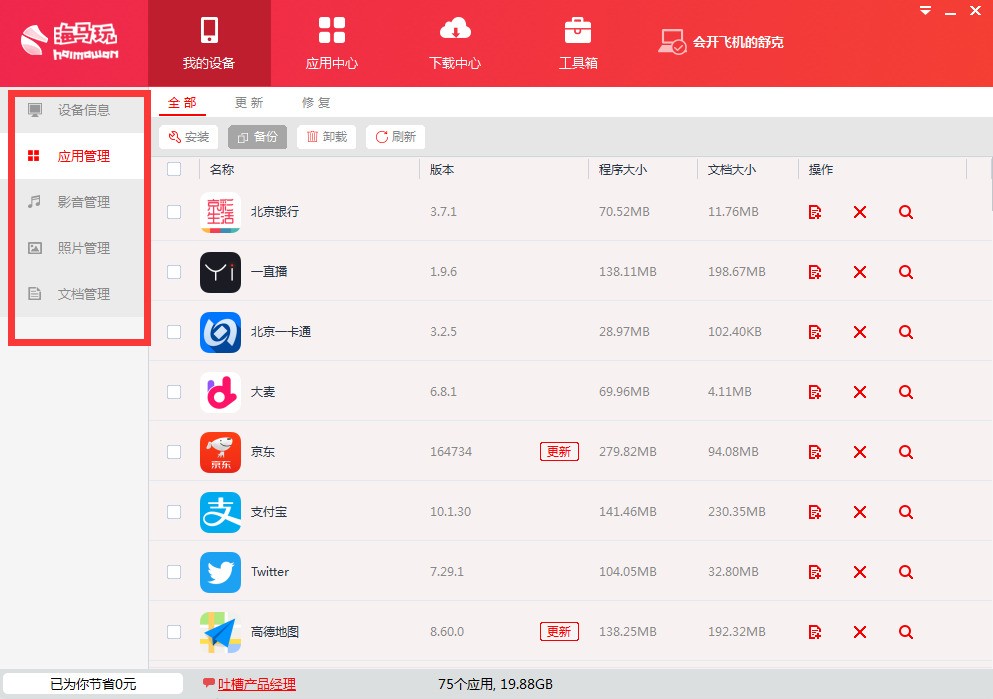Open the 工具箱 toolbox
Screen dimensions: 993x699
point(578,43)
